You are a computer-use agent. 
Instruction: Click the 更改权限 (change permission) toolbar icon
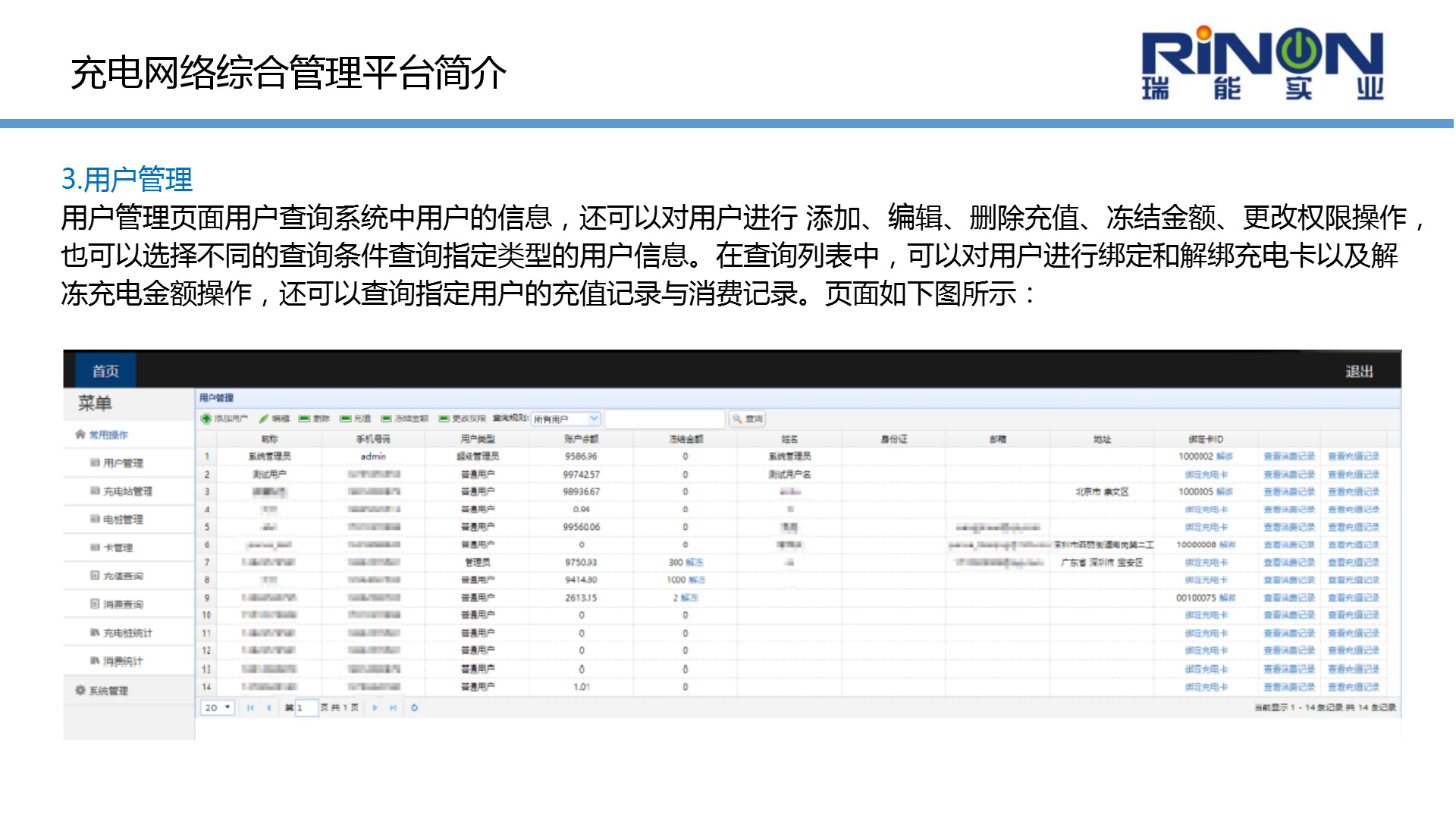click(x=444, y=419)
